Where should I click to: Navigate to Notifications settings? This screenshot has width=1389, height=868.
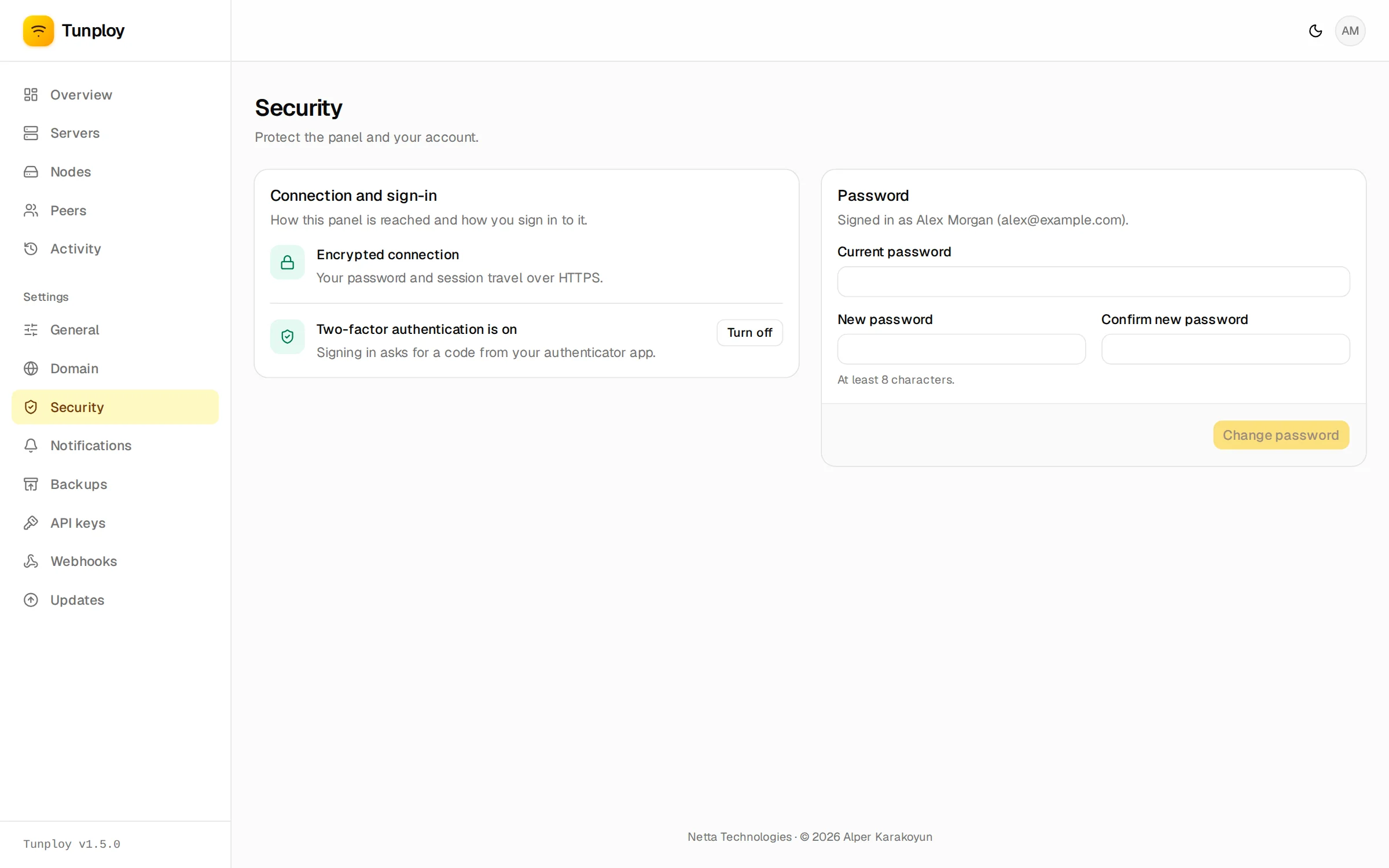115,446
